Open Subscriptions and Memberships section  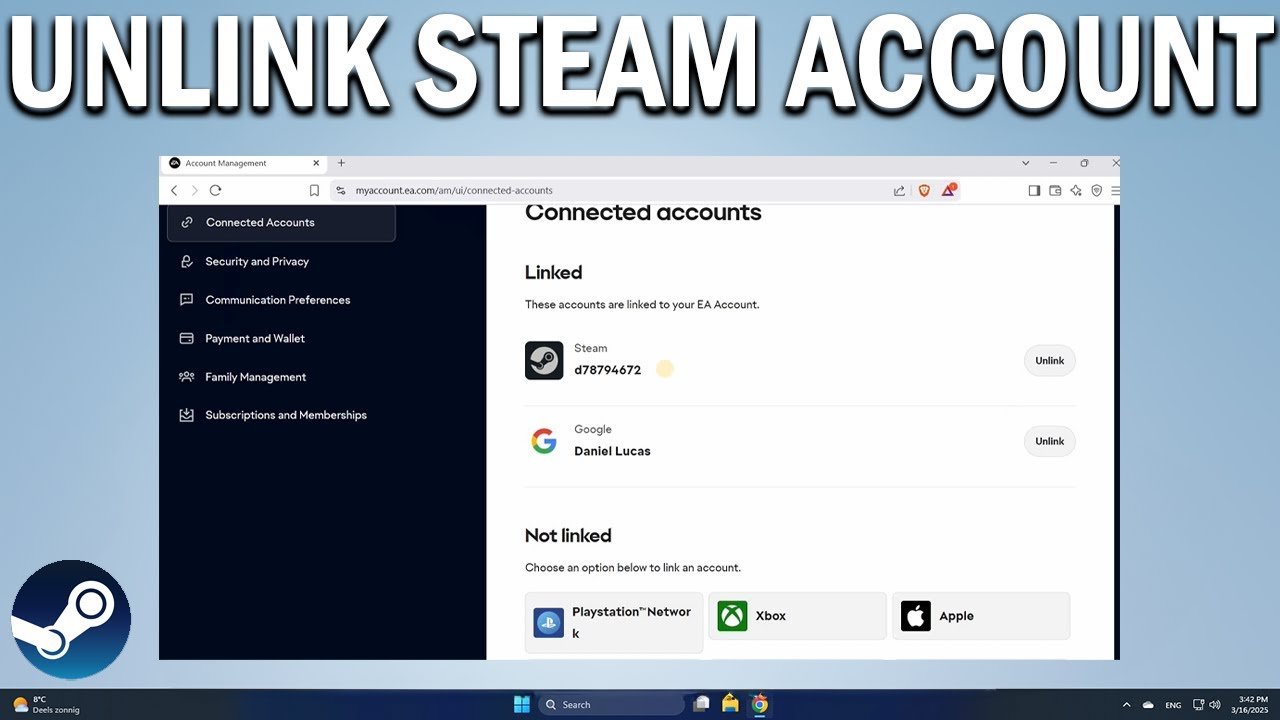tap(286, 415)
